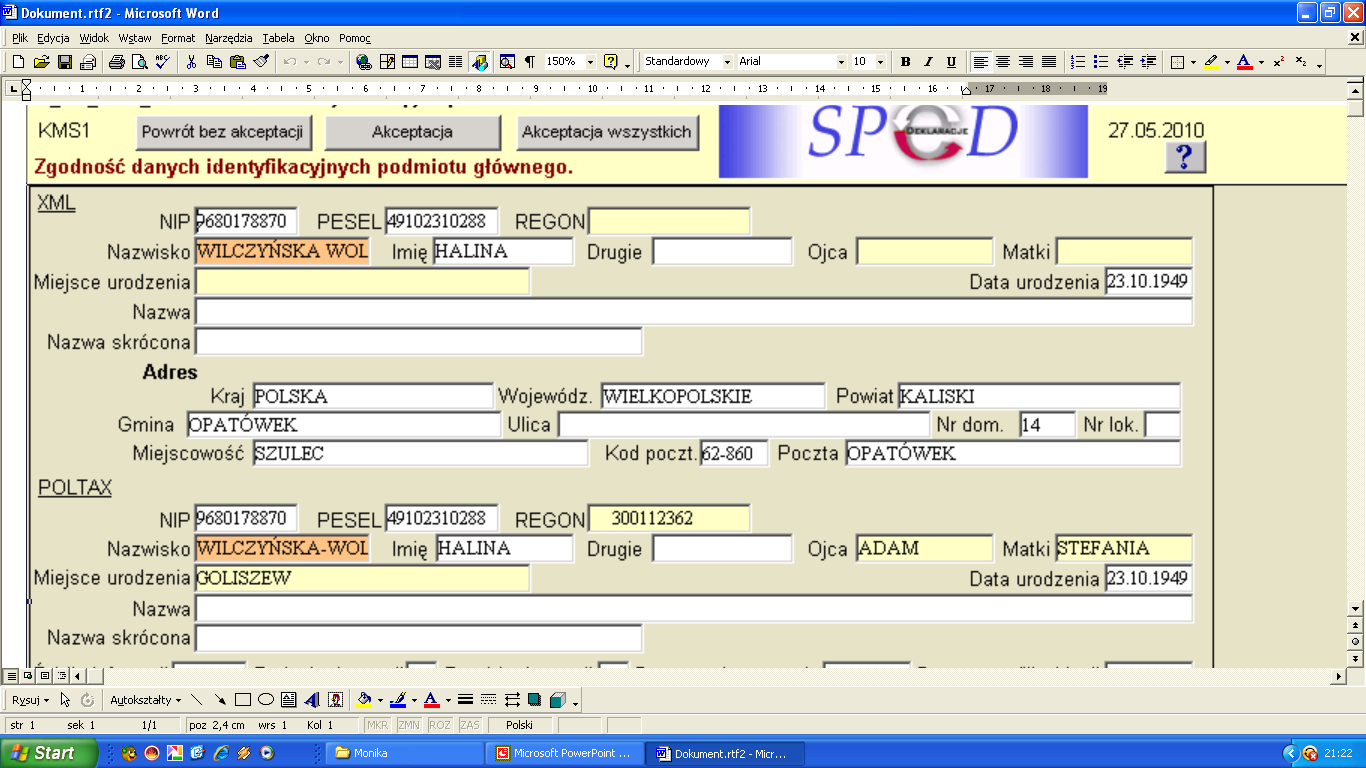This screenshot has height=768, width=1366.
Task: Toggle the ZMN track changes indicator
Action: pyautogui.click(x=408, y=725)
